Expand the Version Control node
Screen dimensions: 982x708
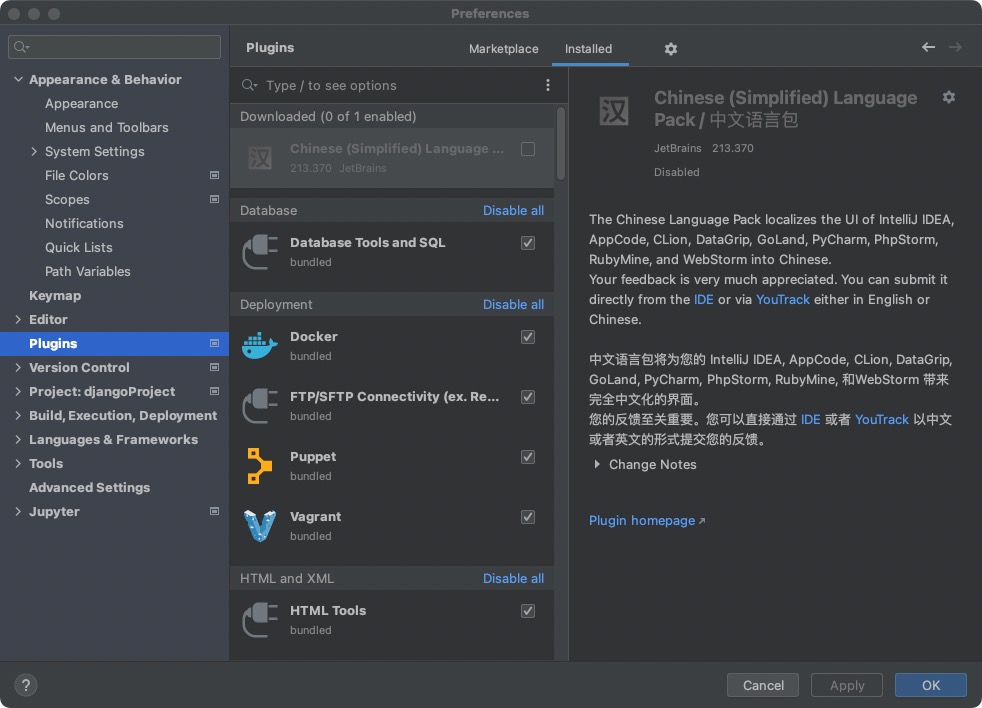[x=18, y=367]
